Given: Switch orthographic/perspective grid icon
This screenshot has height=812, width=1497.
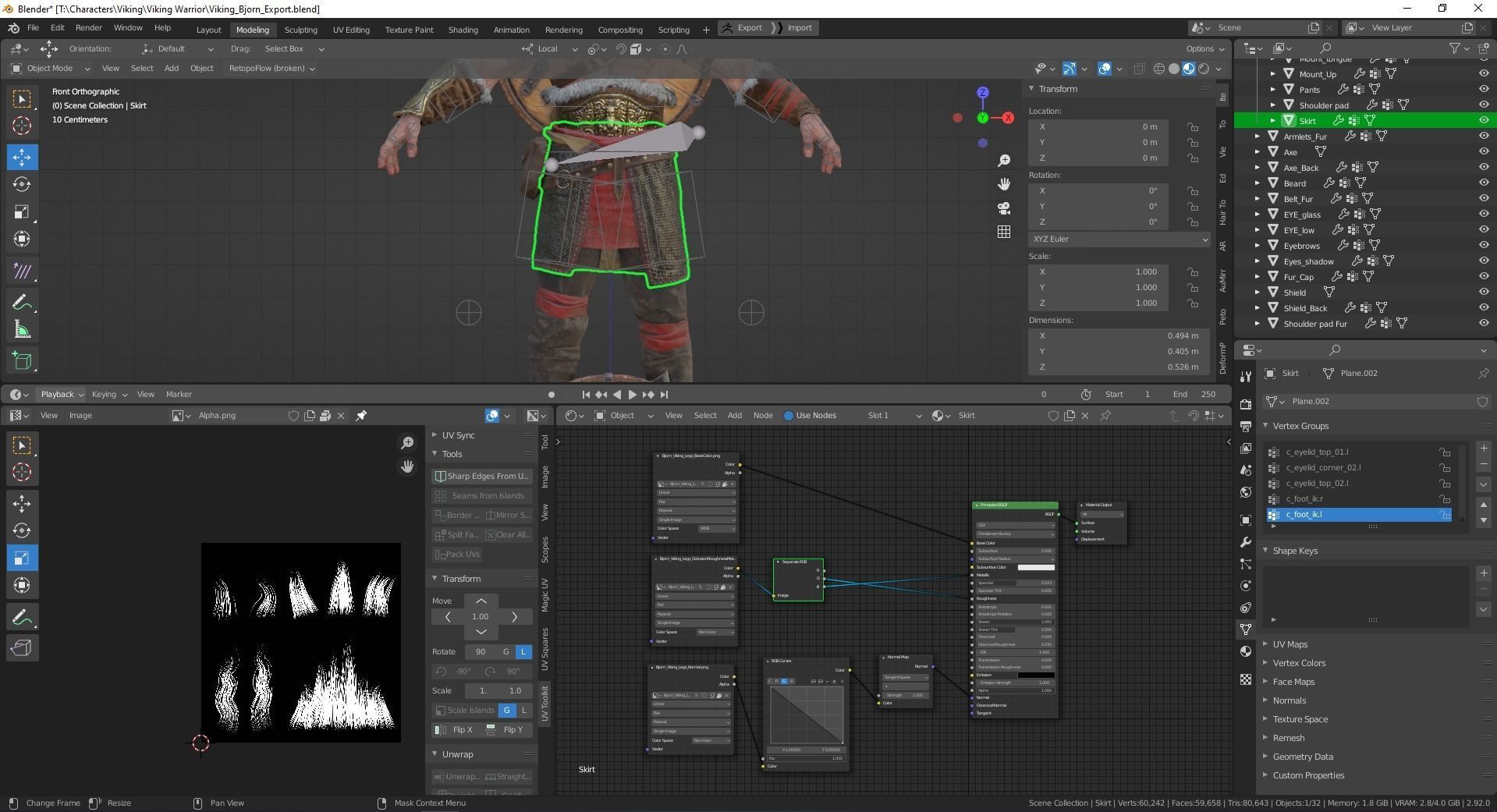Looking at the screenshot, I should click(x=1004, y=232).
